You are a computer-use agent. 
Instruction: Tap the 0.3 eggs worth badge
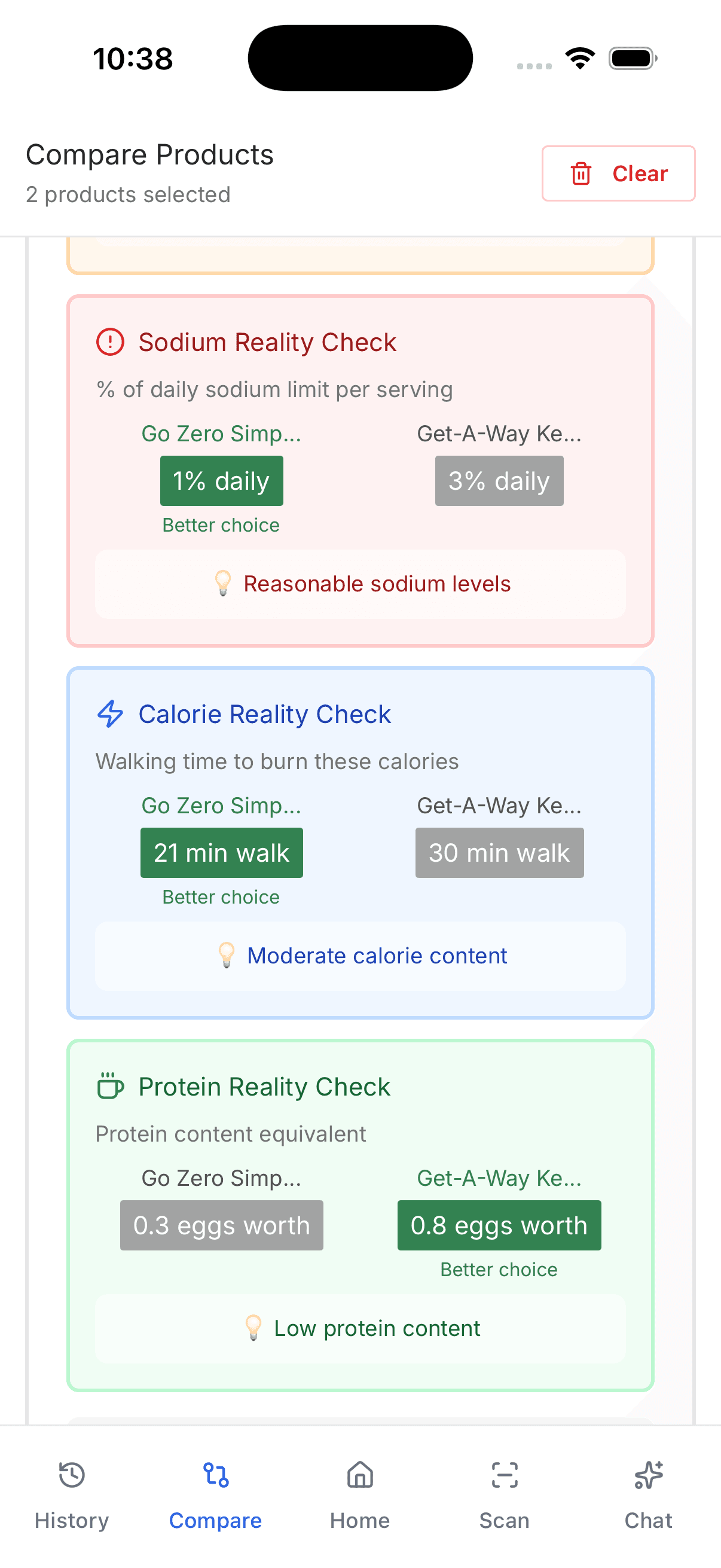point(221,1225)
